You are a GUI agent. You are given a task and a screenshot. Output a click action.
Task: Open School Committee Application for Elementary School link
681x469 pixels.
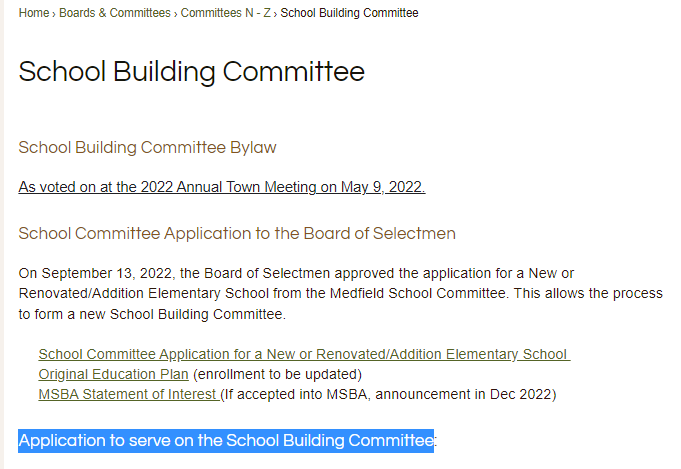click(303, 355)
